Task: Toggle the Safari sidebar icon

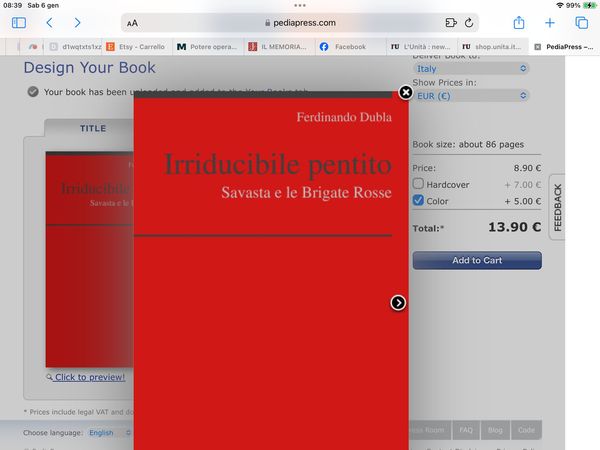Action: (x=19, y=23)
